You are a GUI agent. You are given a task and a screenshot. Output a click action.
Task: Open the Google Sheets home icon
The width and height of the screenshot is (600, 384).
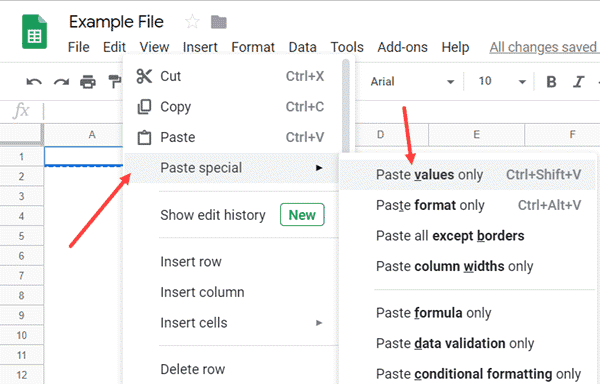pos(34,32)
